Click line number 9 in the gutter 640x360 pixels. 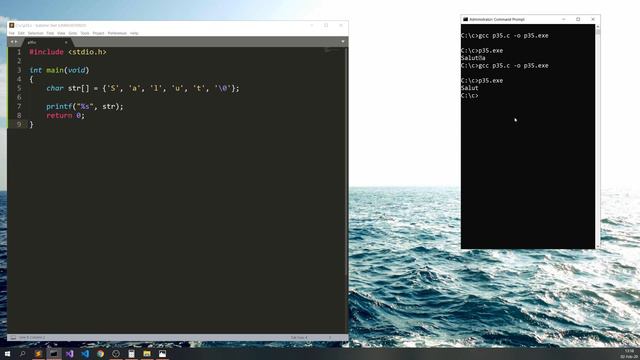click(x=19, y=124)
